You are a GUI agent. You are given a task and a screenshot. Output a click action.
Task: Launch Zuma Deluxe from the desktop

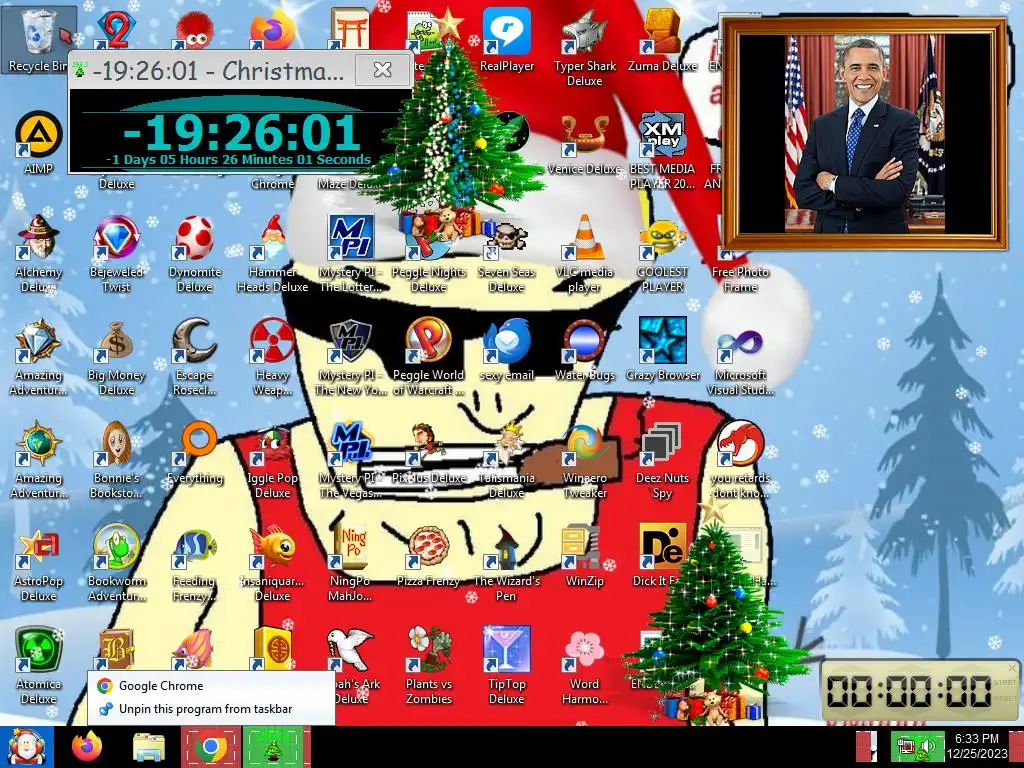pyautogui.click(x=662, y=39)
